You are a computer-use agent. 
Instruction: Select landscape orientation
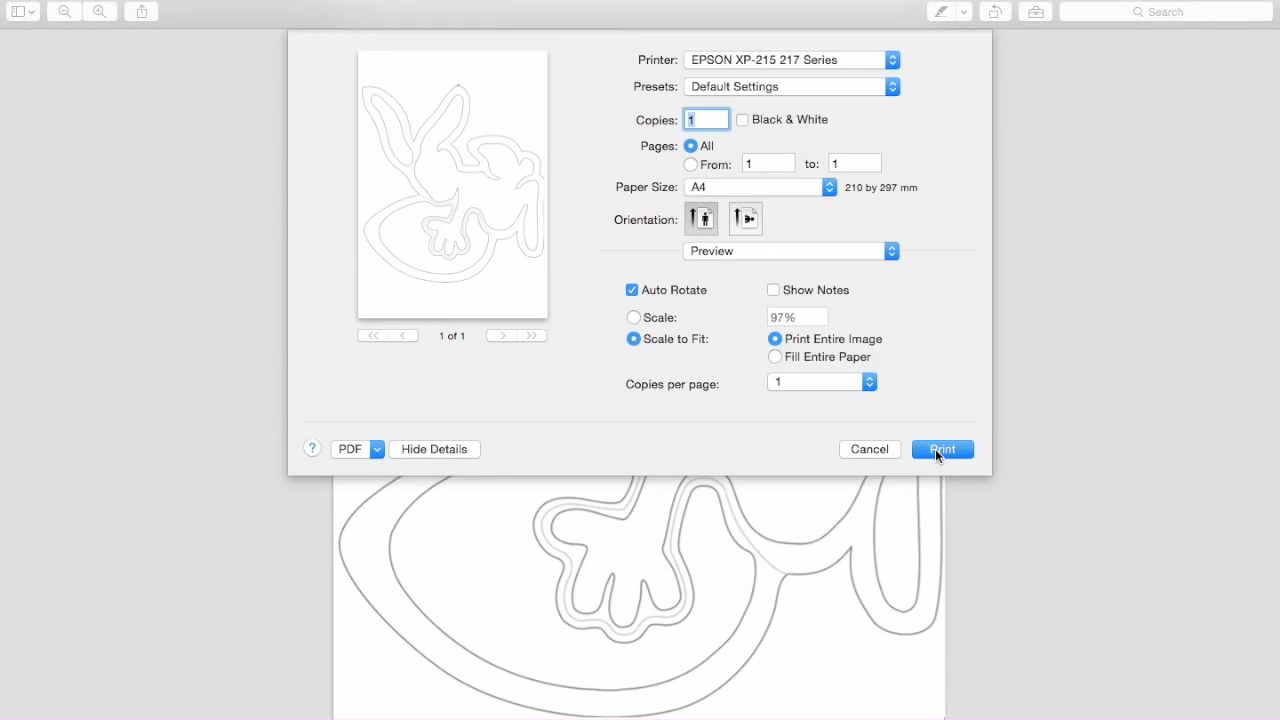click(x=745, y=218)
